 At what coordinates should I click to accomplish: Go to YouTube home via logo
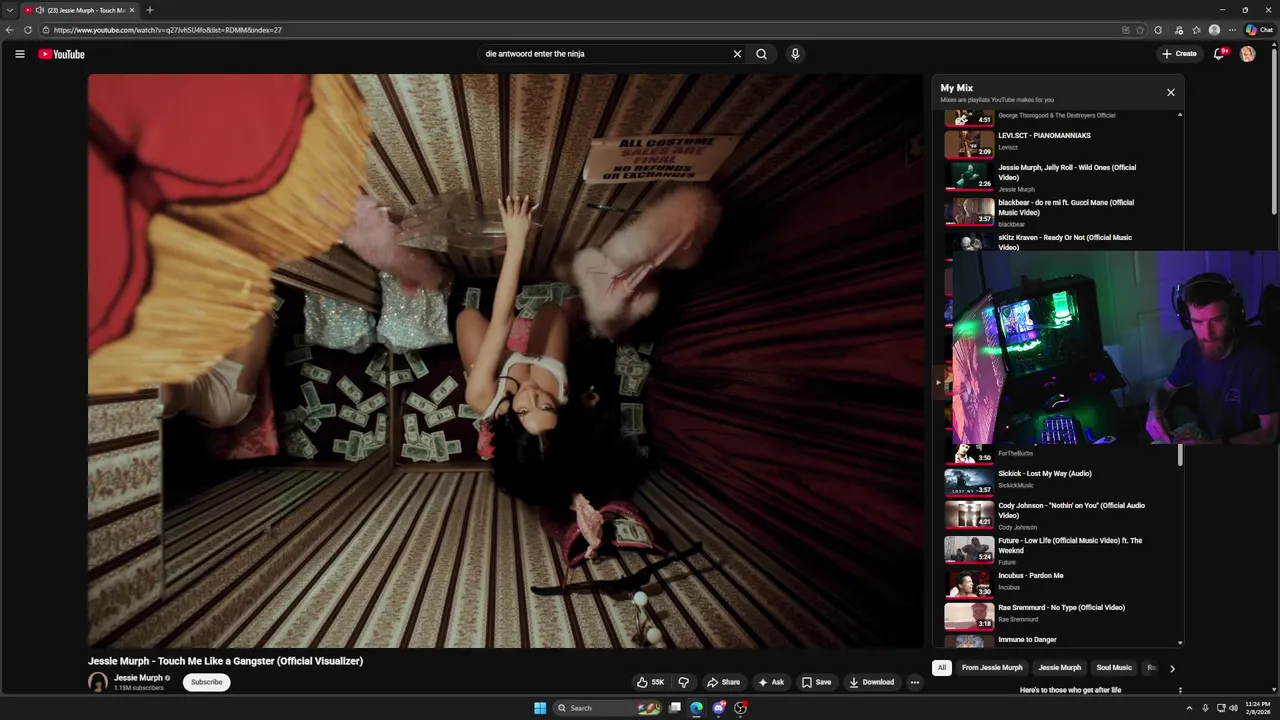click(61, 54)
